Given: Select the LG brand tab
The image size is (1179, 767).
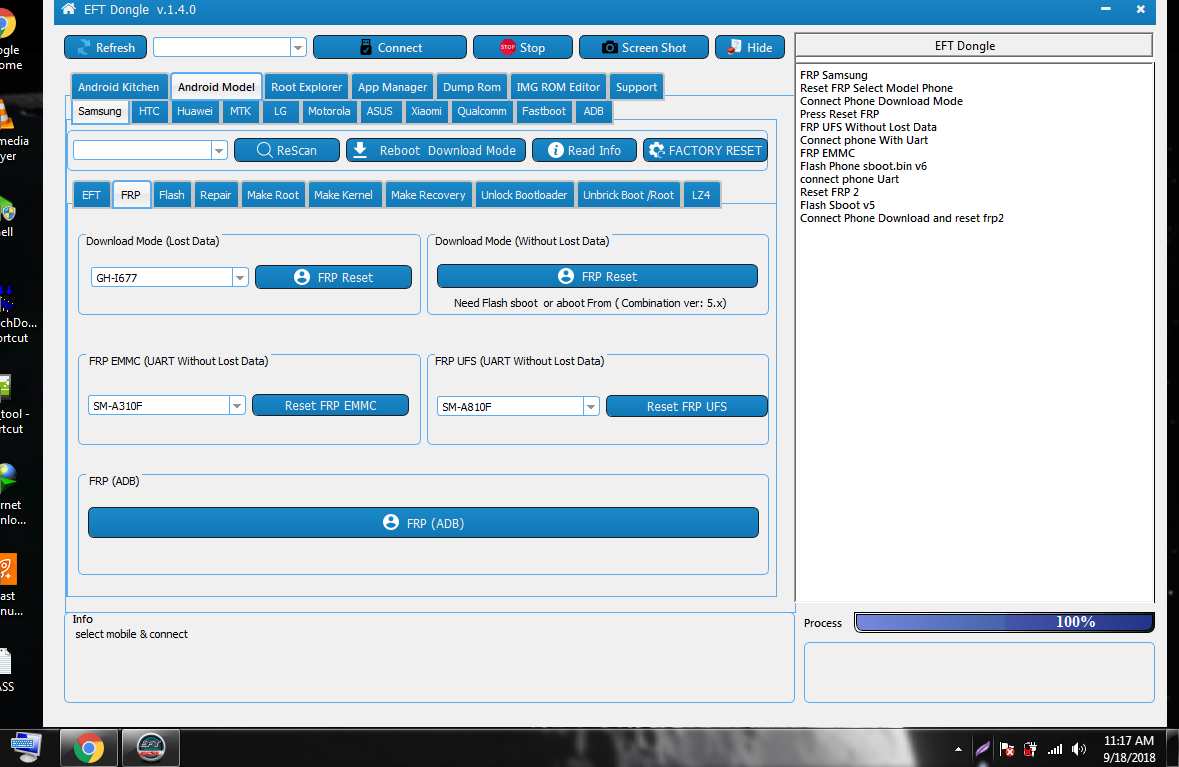Looking at the screenshot, I should point(280,111).
